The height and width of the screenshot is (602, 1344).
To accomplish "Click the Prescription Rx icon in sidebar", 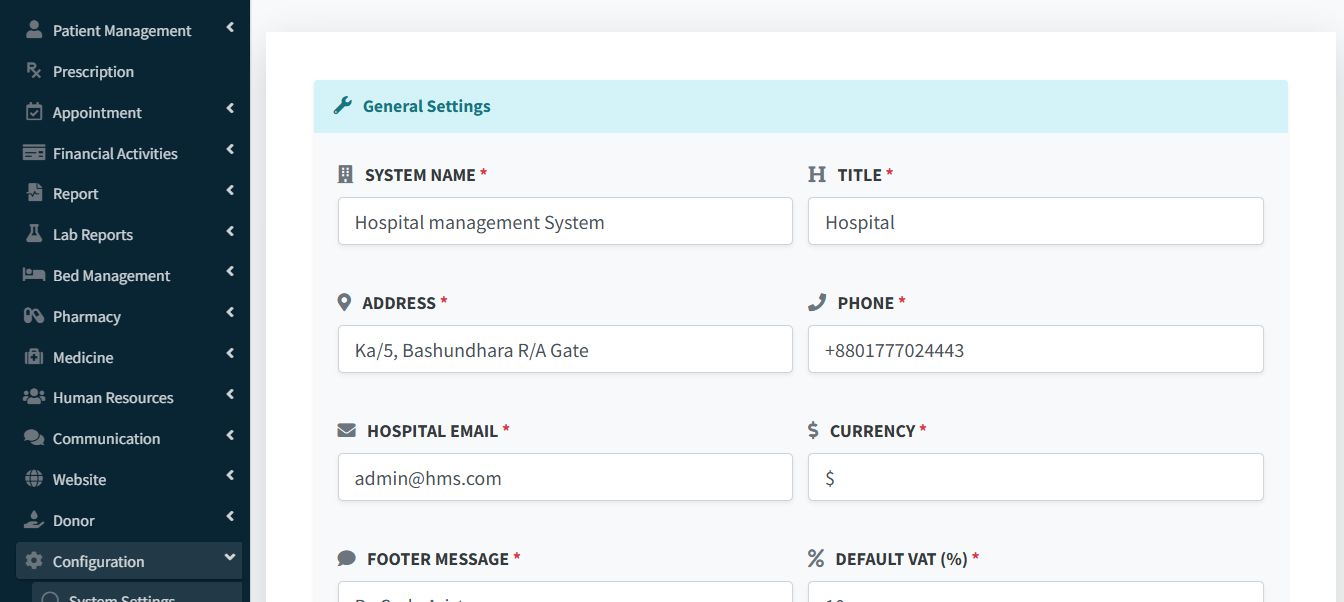I will pyautogui.click(x=34, y=71).
